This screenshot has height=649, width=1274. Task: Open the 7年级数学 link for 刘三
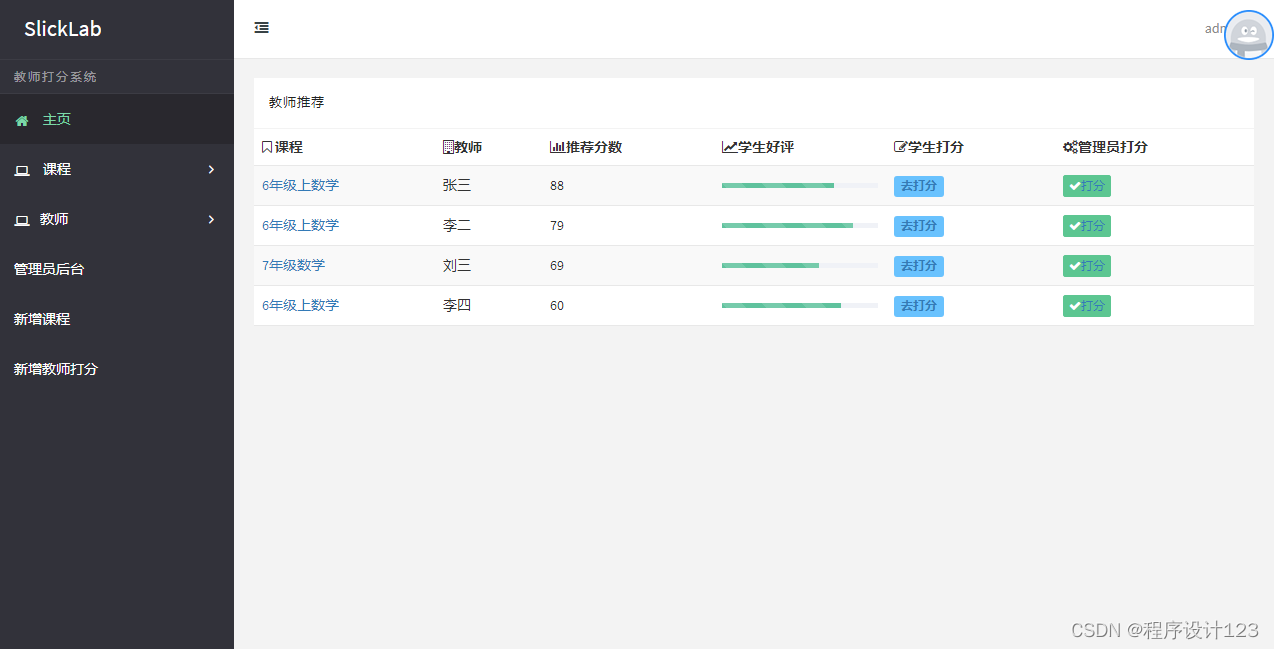coord(295,265)
